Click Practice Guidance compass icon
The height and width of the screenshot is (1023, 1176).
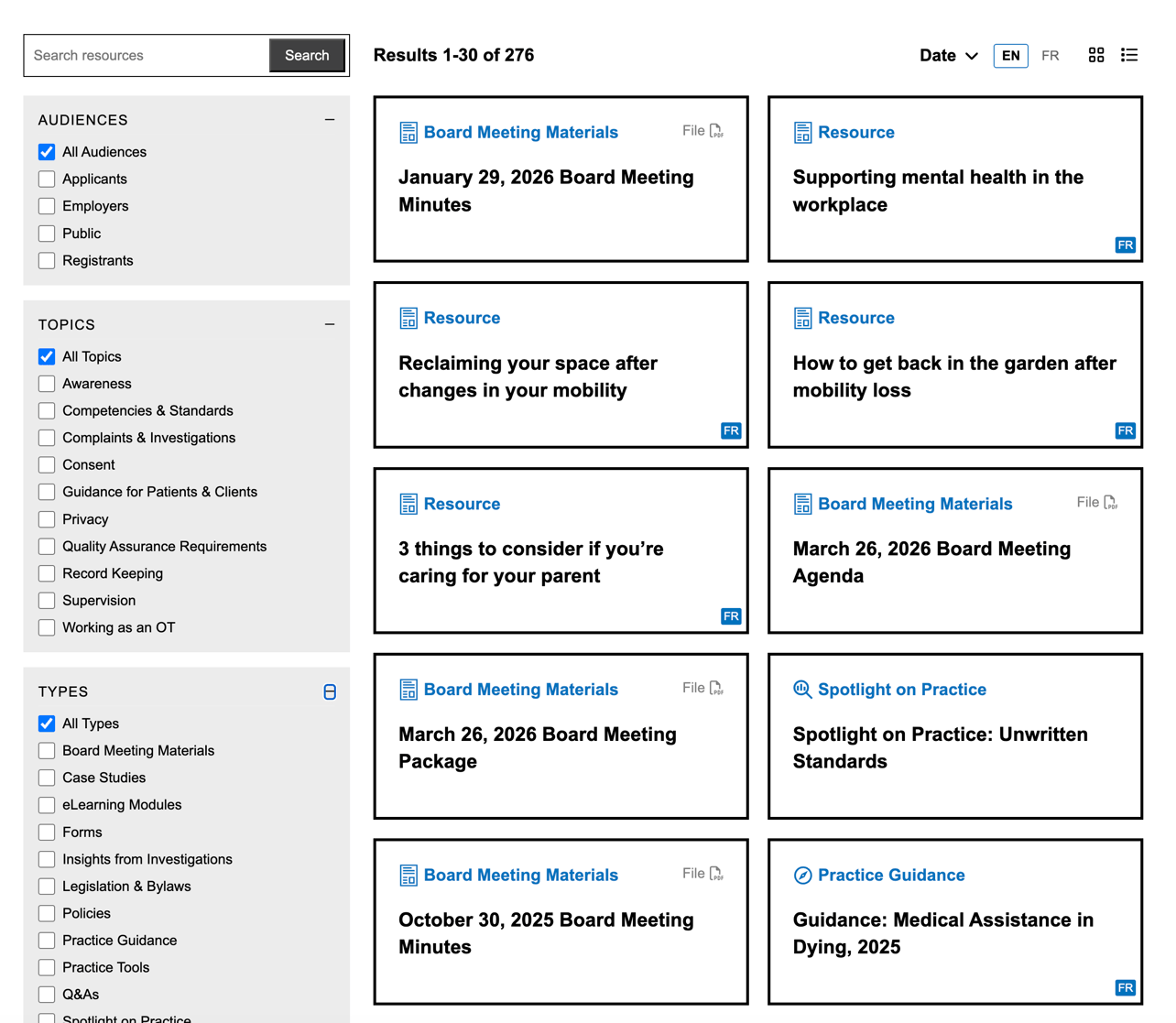tap(802, 876)
